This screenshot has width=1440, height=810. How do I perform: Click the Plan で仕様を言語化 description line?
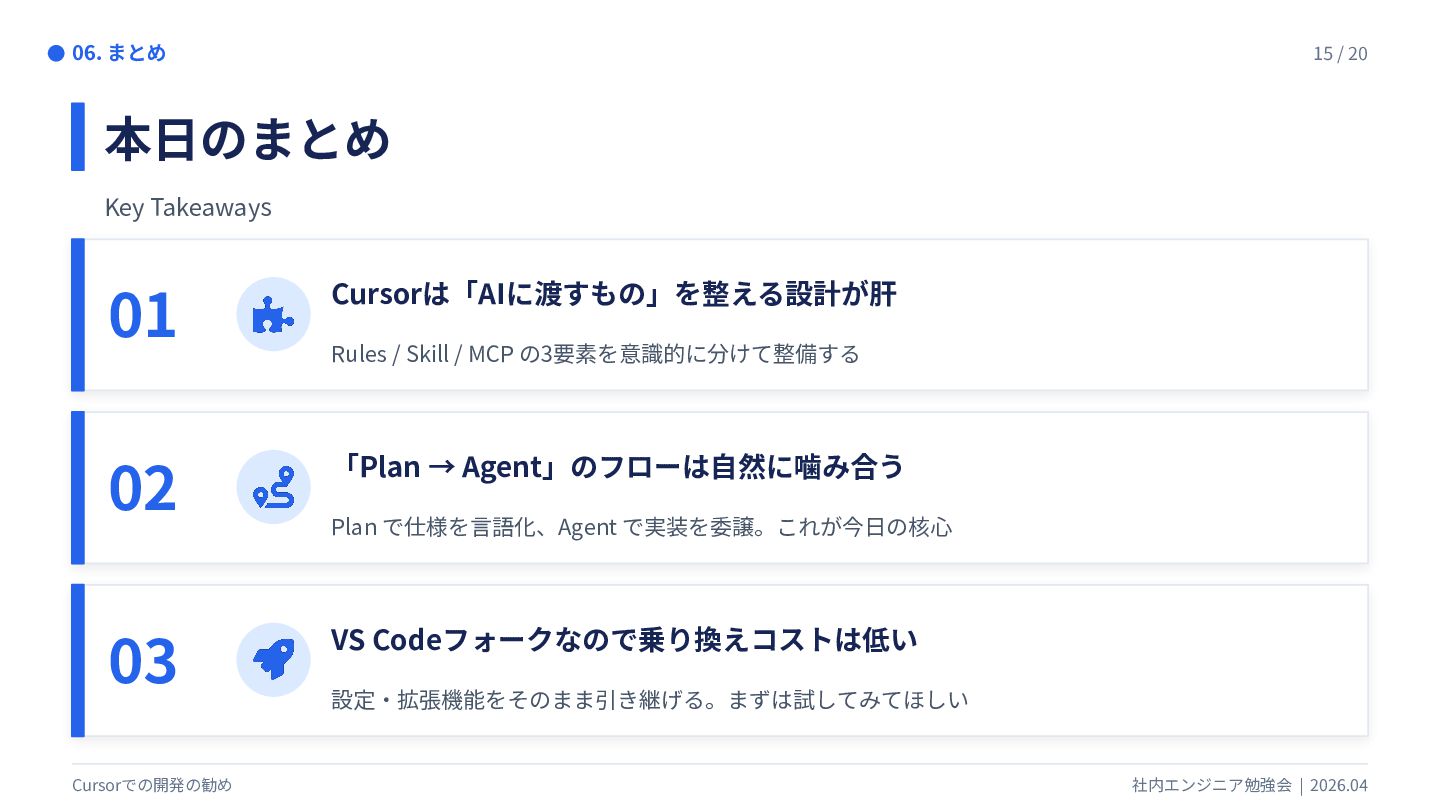coord(642,527)
